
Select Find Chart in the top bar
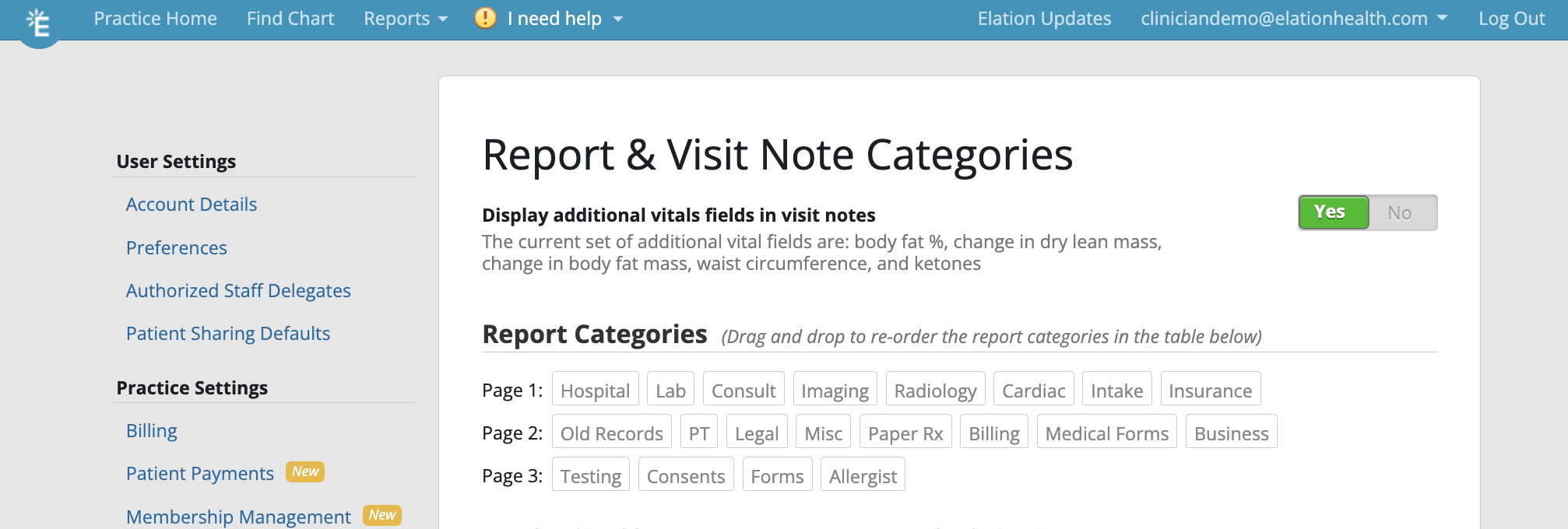pyautogui.click(x=290, y=18)
